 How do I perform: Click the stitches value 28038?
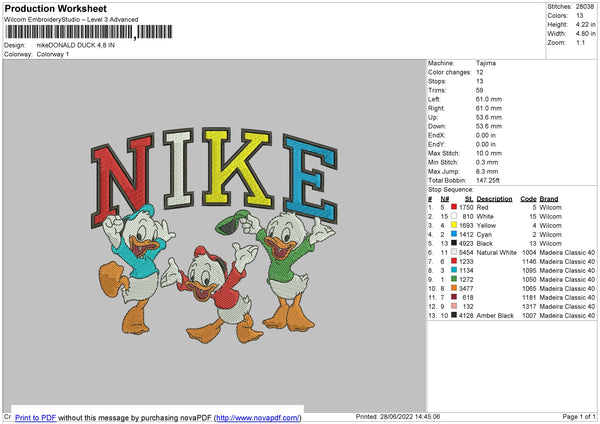pyautogui.click(x=585, y=7)
